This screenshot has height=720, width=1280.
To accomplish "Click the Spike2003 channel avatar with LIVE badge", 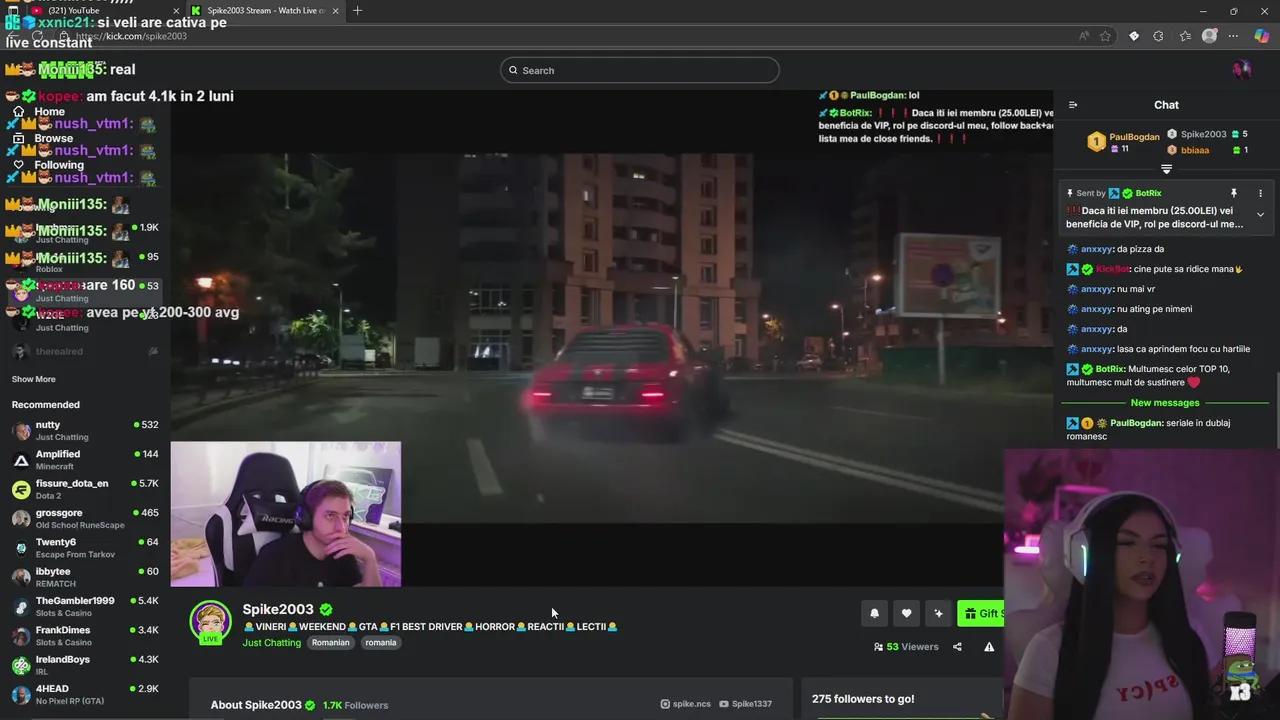I will coord(211,622).
